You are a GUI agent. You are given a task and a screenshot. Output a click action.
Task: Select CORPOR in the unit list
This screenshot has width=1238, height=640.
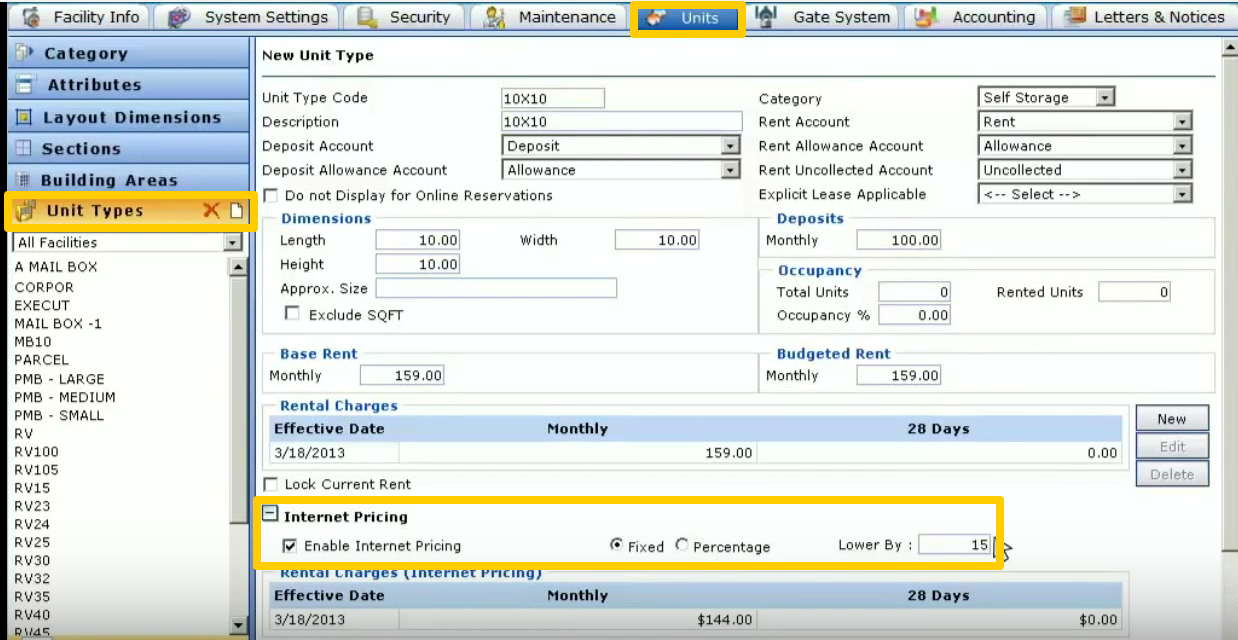click(44, 287)
